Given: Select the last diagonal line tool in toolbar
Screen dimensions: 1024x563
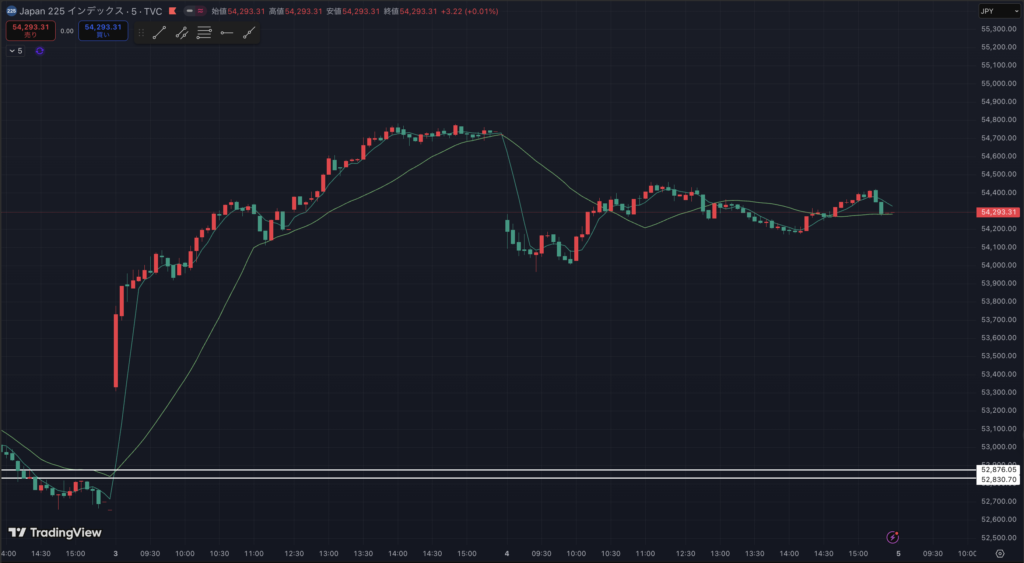Looking at the screenshot, I should (x=248, y=33).
